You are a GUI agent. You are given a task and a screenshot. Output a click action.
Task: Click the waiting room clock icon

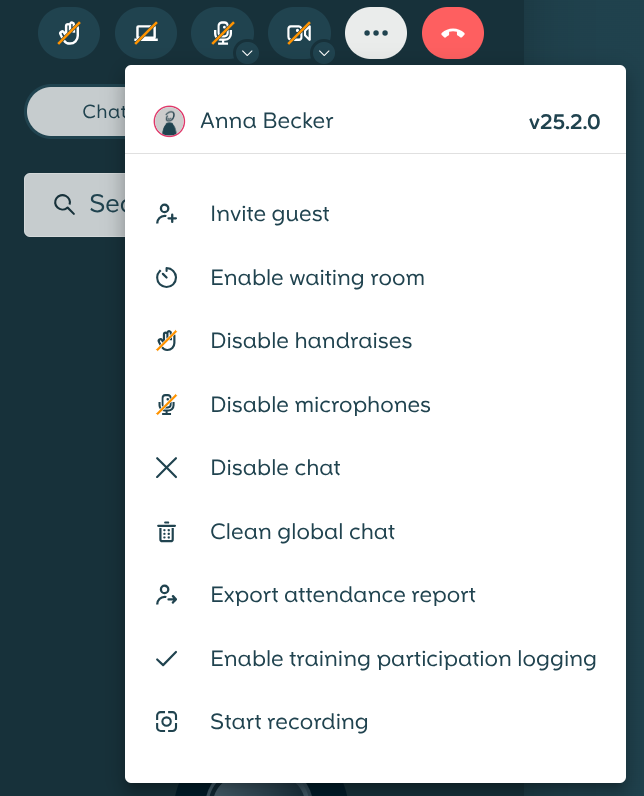point(167,278)
